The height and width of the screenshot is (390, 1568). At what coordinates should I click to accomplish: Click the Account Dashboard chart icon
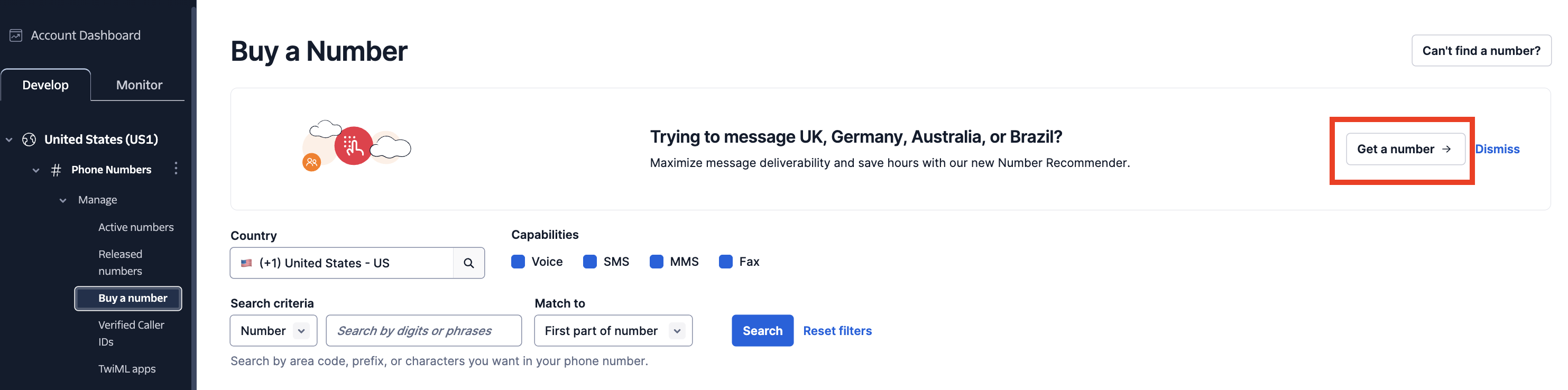pos(16,35)
